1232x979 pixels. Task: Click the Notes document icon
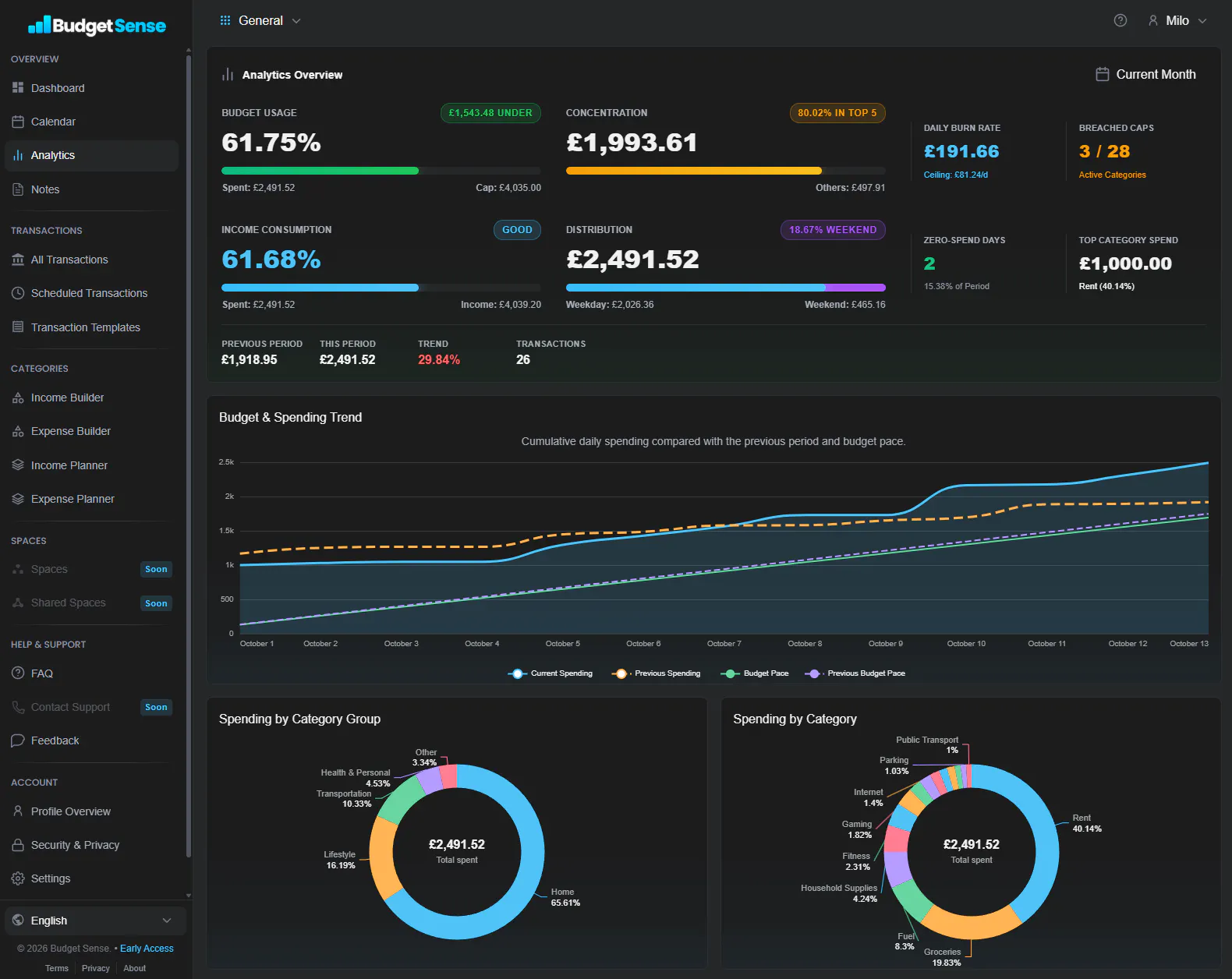[18, 189]
